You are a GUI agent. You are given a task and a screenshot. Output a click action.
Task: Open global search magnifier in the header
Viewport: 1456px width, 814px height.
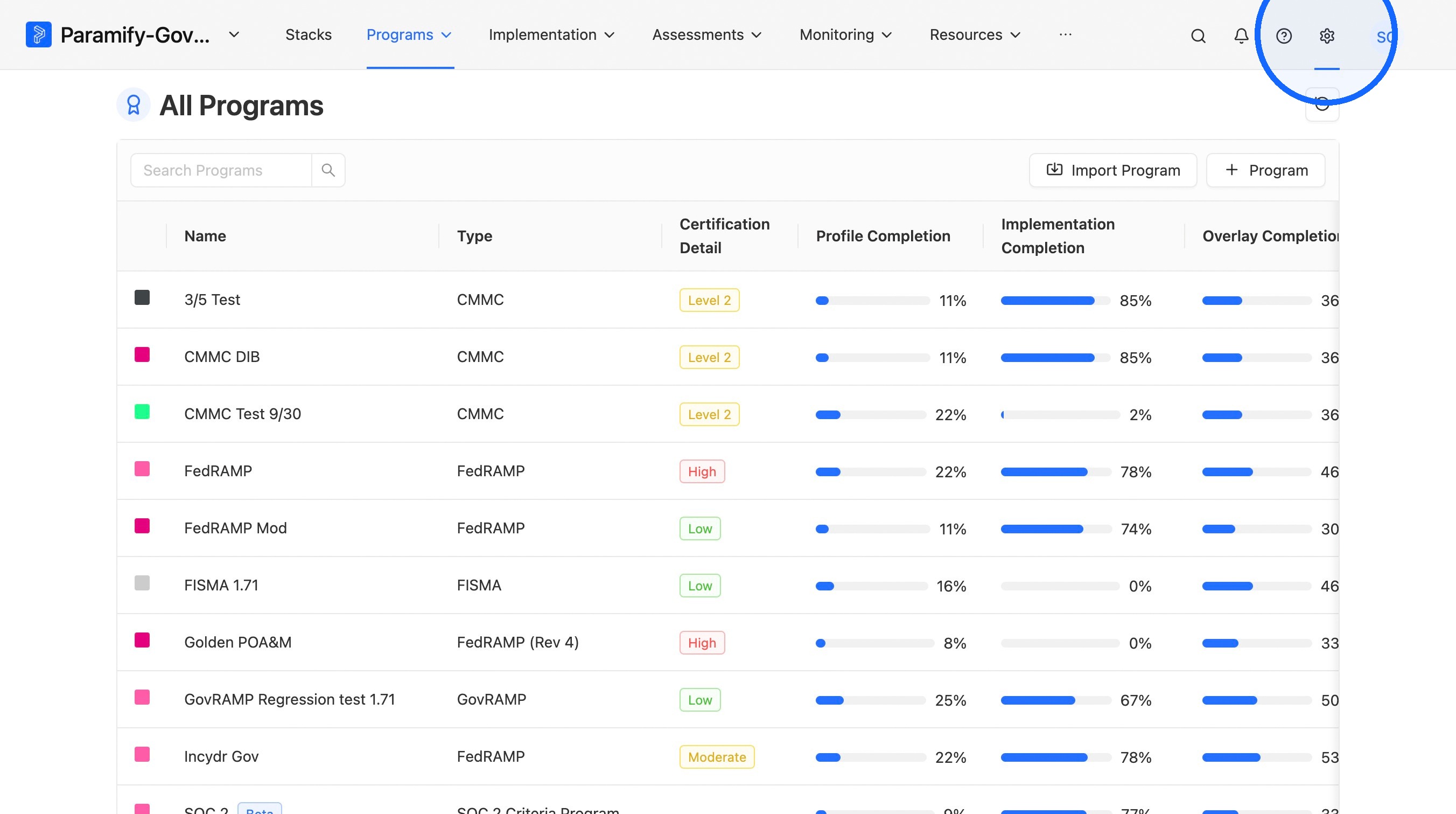click(1198, 36)
